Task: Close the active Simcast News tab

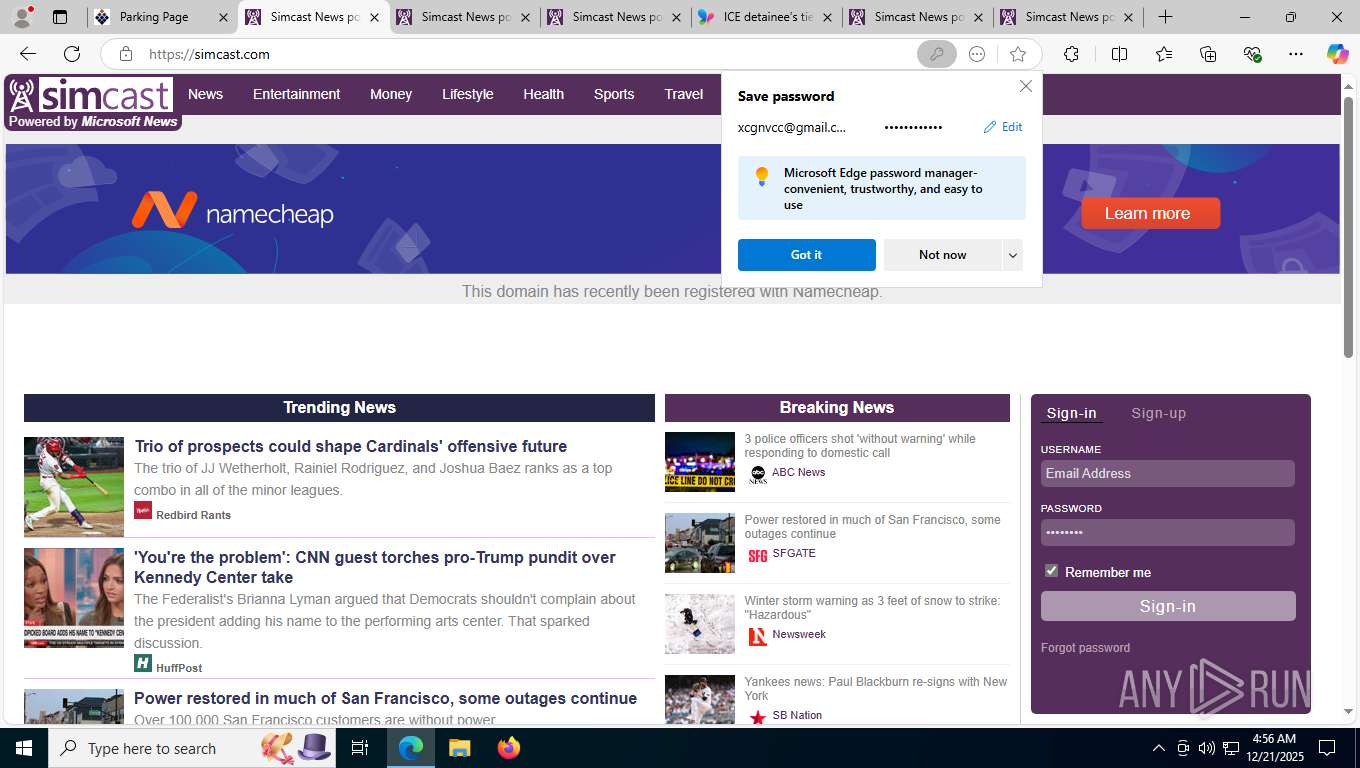Action: coord(374,17)
